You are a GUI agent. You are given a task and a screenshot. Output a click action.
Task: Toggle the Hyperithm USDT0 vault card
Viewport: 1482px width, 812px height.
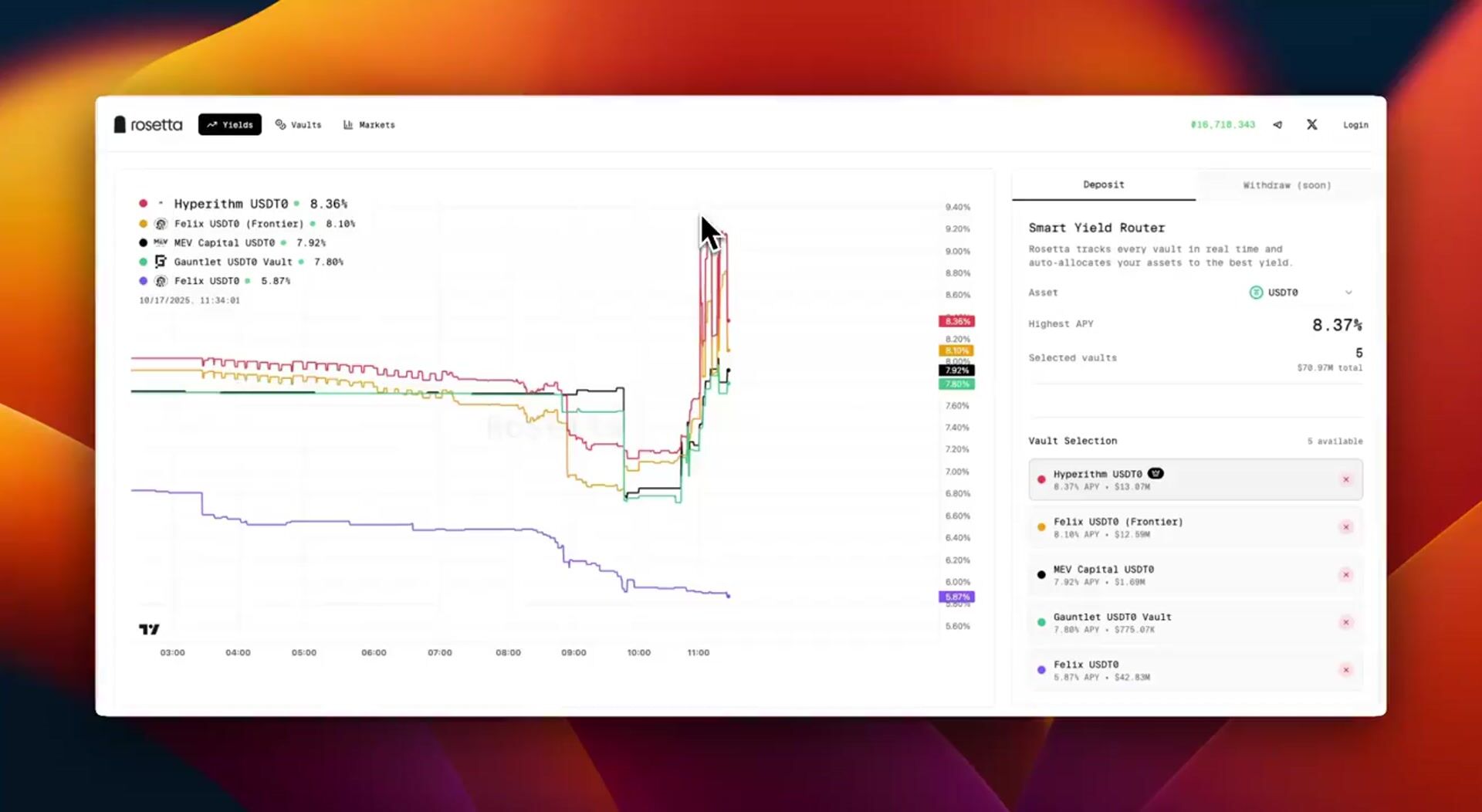tap(1196, 479)
